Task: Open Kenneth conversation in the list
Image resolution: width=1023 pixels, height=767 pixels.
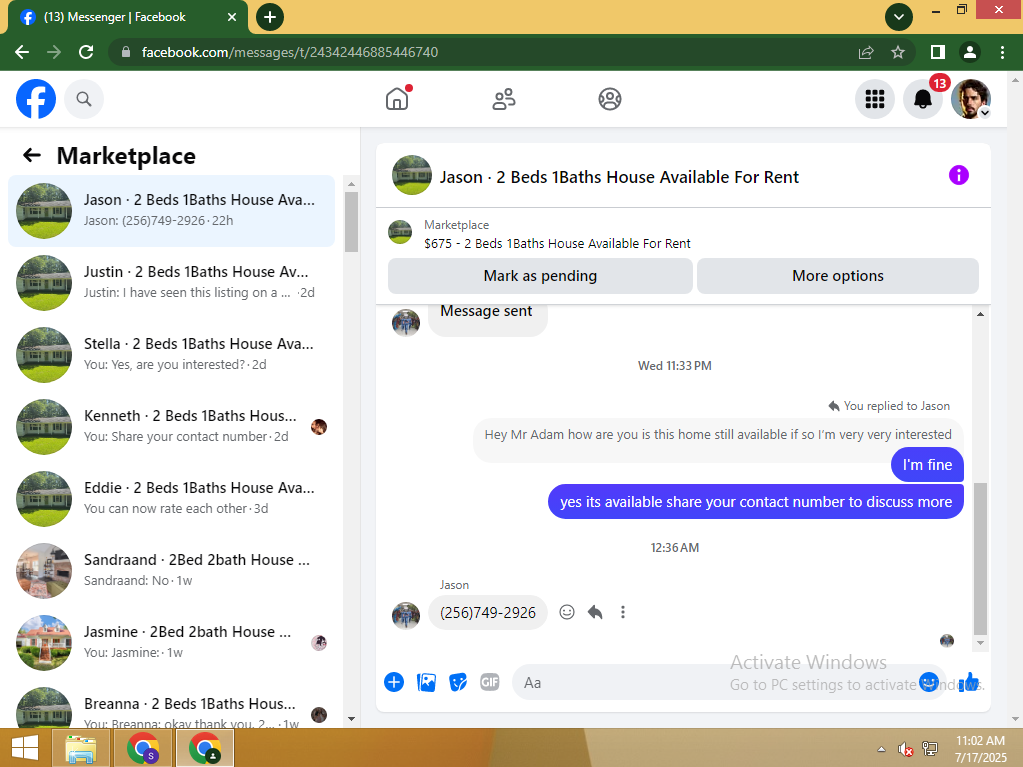Action: (x=172, y=427)
